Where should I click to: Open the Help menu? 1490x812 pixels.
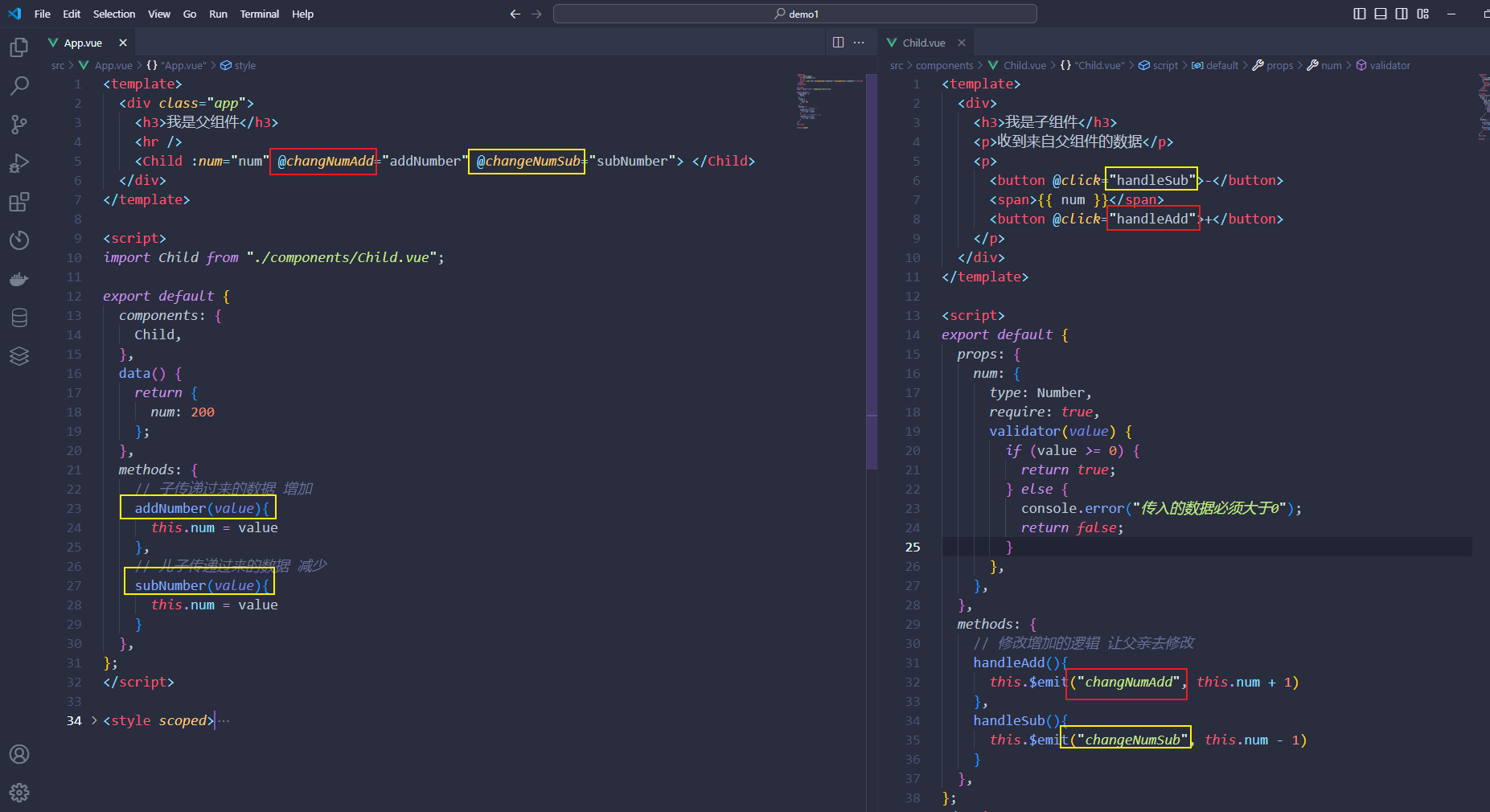pyautogui.click(x=303, y=14)
